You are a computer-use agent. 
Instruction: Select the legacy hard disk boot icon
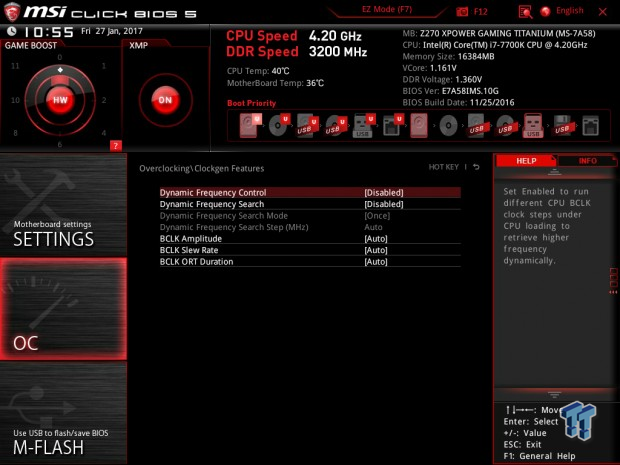(419, 126)
